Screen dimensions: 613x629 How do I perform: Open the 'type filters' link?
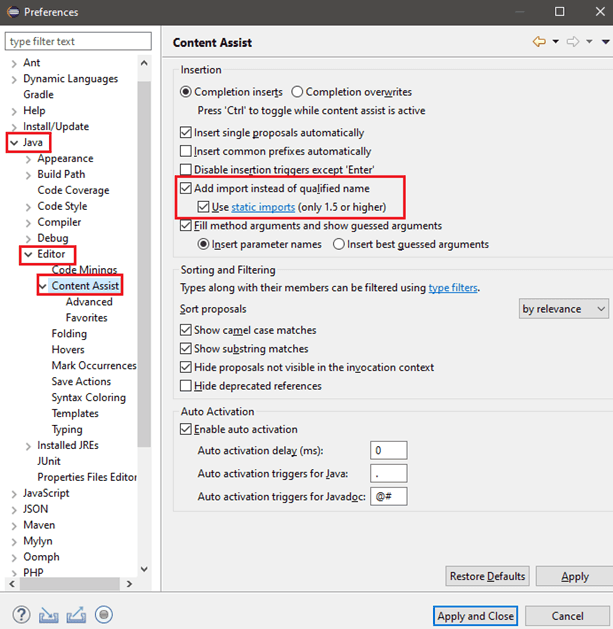click(453, 288)
